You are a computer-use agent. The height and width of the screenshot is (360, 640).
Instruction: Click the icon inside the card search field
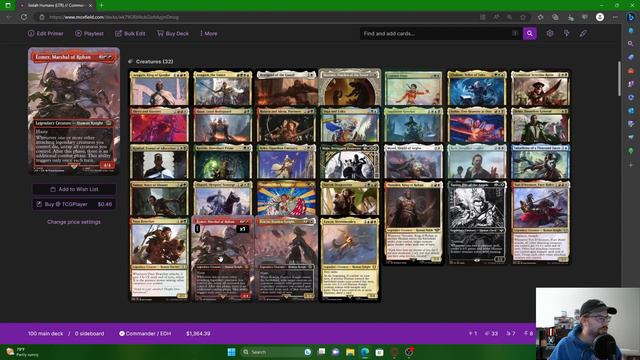coord(515,33)
